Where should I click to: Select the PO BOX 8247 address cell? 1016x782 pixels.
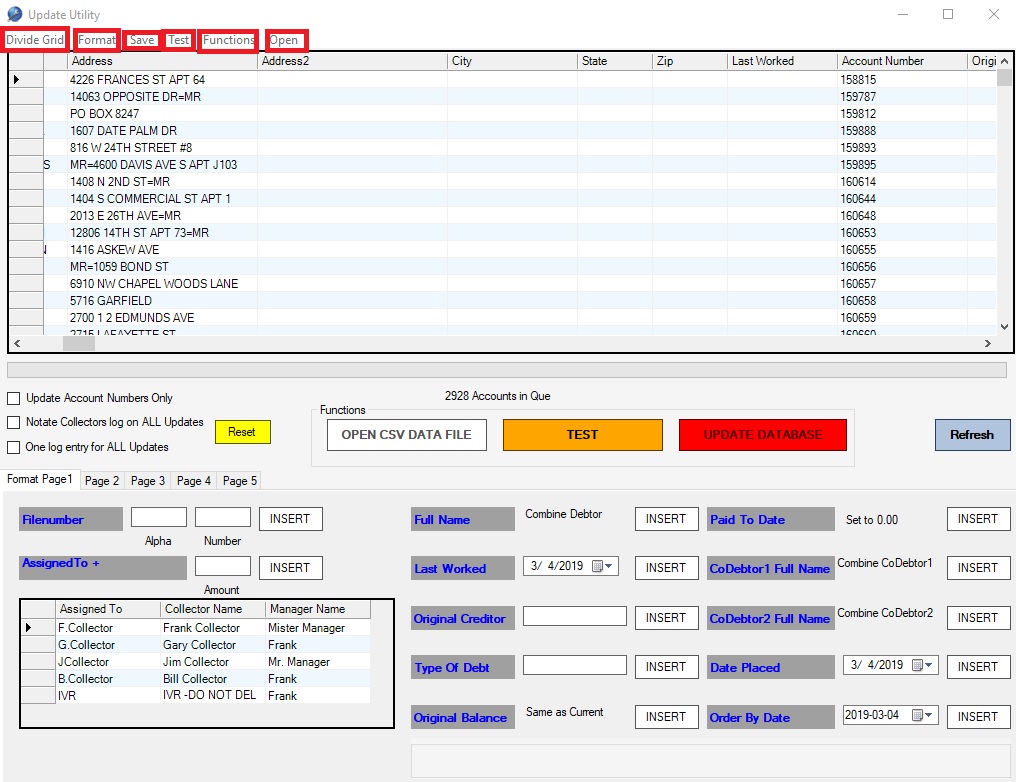pyautogui.click(x=163, y=113)
